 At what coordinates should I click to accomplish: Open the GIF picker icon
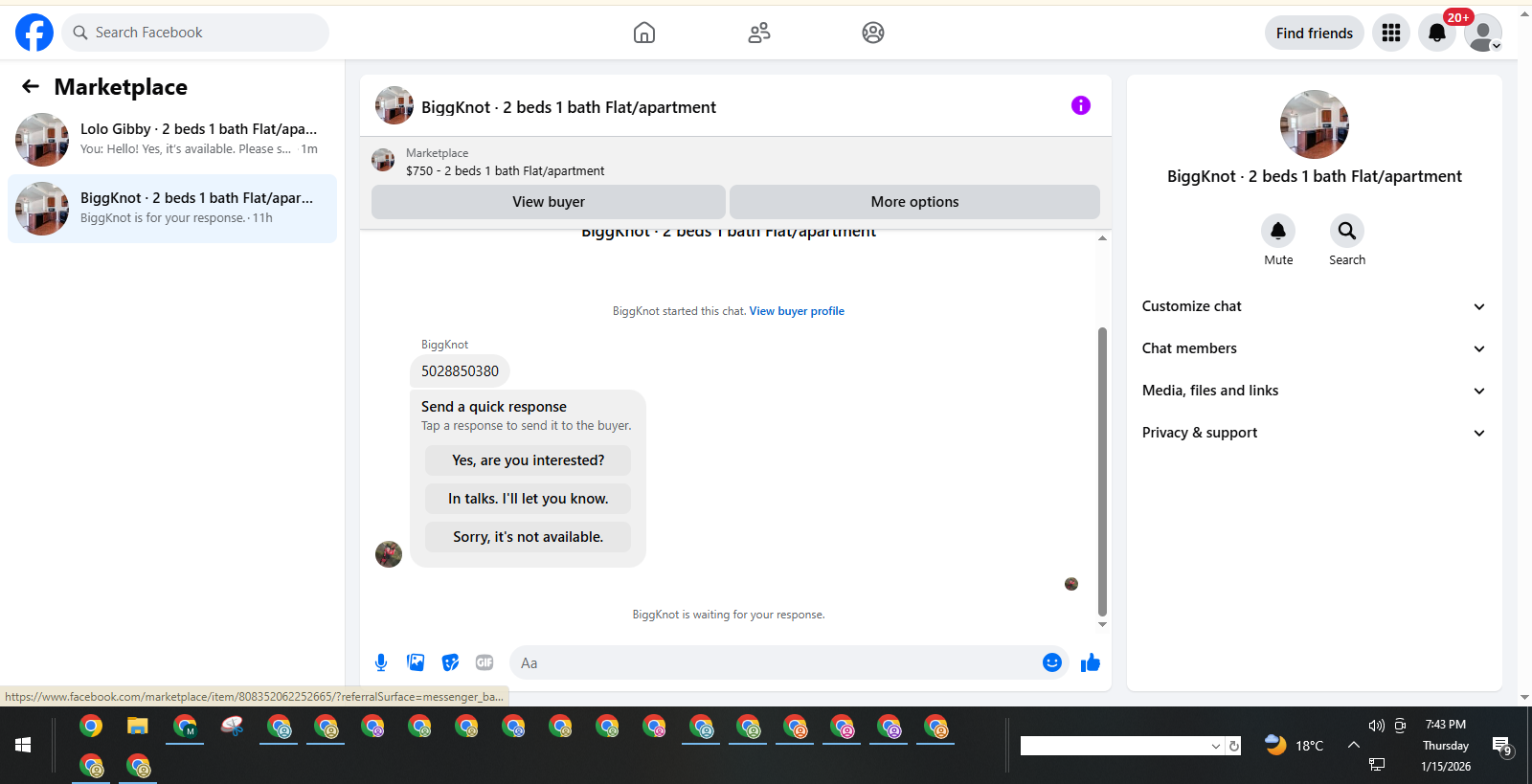tap(484, 662)
